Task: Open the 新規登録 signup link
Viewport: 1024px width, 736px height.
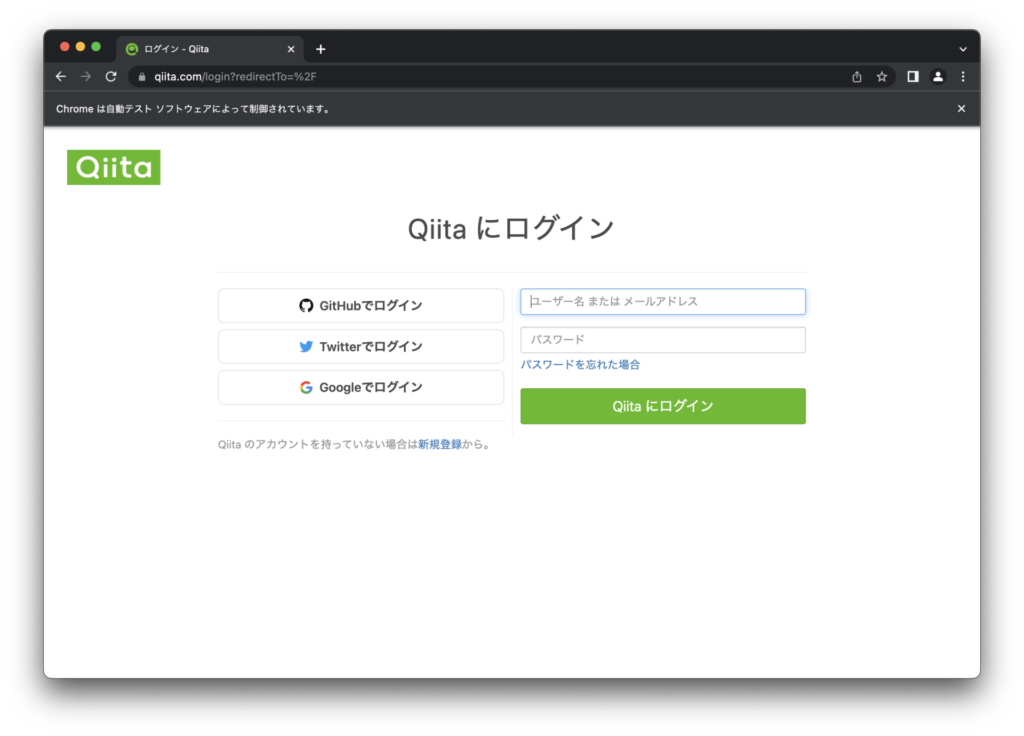Action: [440, 444]
